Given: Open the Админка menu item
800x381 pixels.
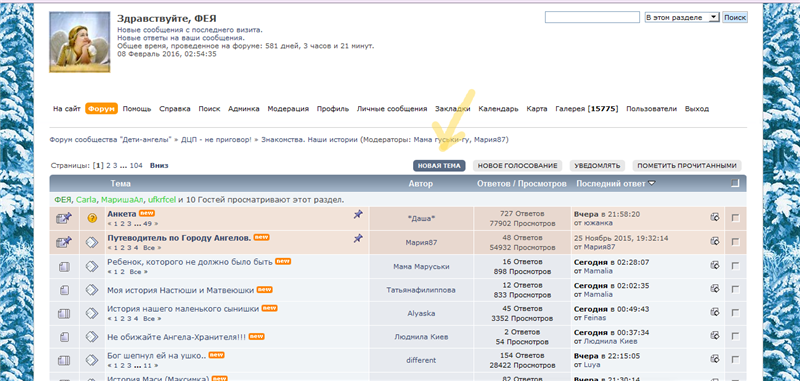Looking at the screenshot, I should 244,109.
